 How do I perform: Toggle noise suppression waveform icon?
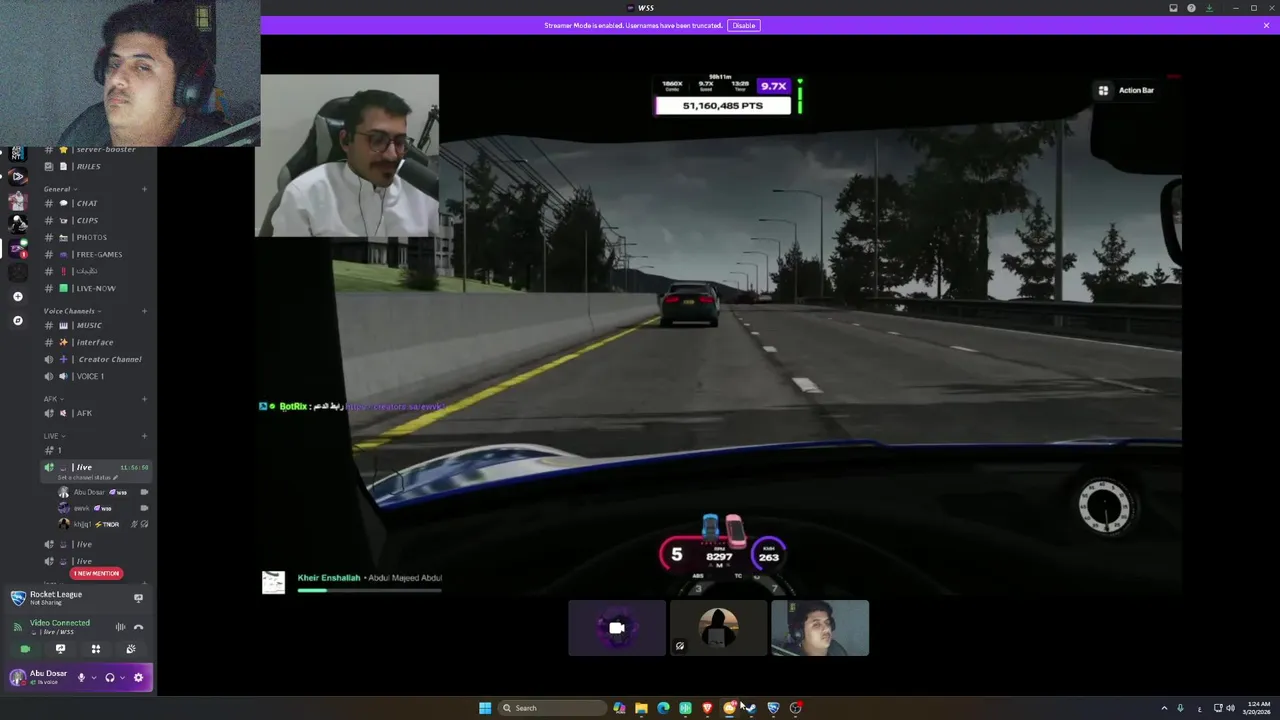point(120,627)
